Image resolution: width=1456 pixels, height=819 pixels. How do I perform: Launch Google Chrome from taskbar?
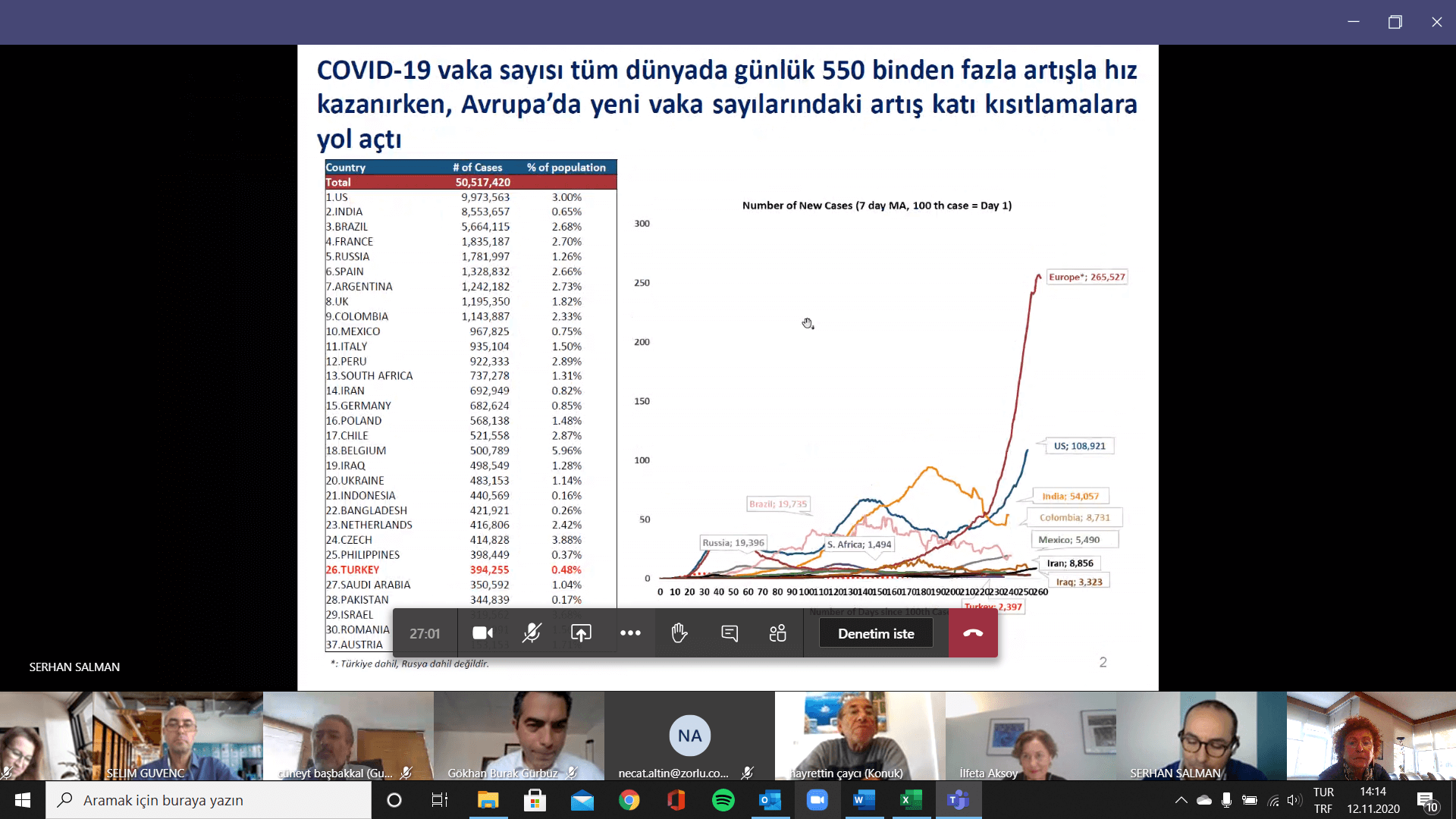point(629,800)
